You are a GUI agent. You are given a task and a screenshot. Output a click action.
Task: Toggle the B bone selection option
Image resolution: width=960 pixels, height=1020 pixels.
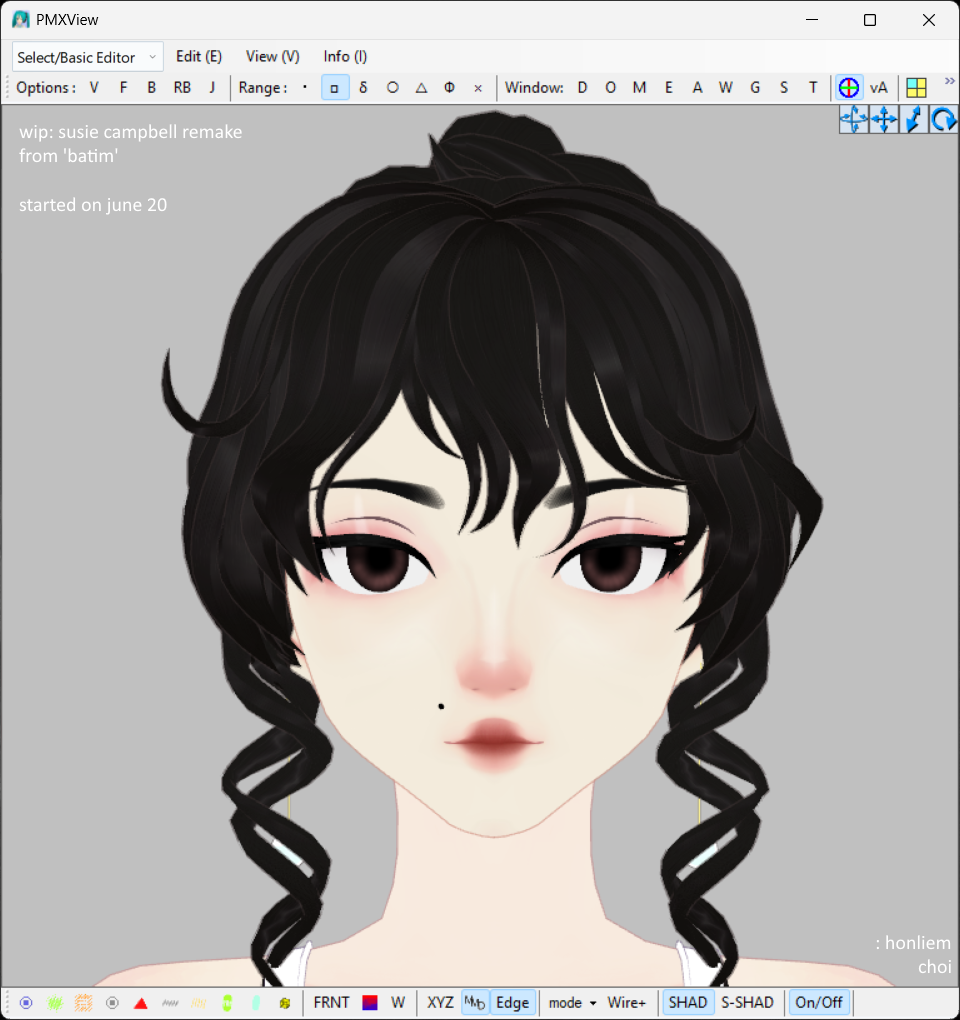click(152, 88)
